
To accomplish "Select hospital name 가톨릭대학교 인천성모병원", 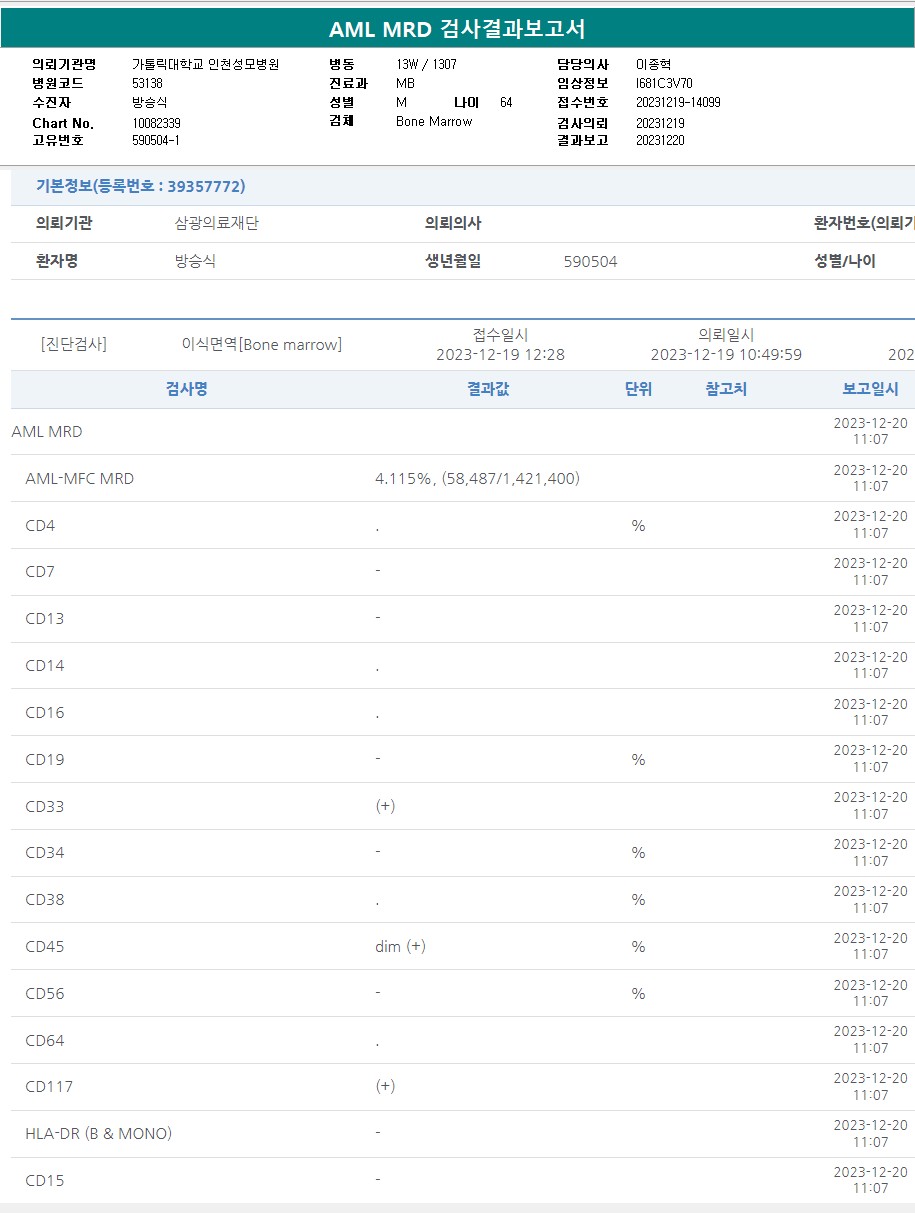I will (x=206, y=64).
